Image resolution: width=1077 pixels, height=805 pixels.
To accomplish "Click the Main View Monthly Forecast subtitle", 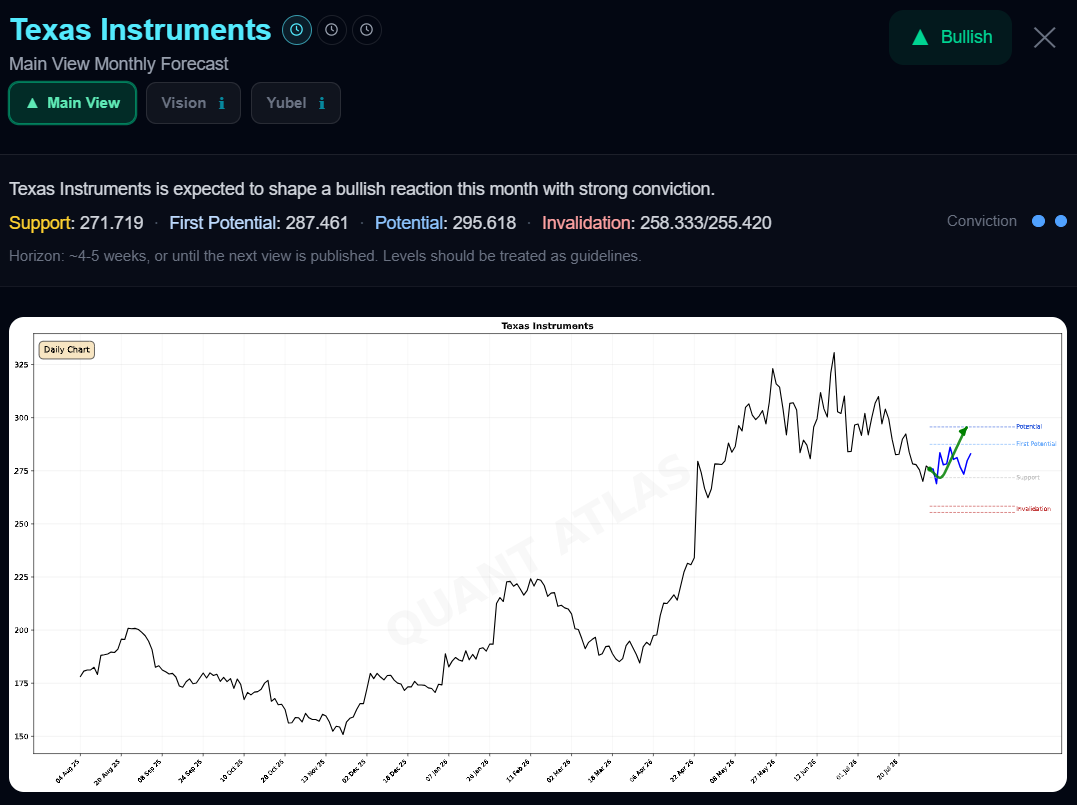I will pyautogui.click(x=119, y=64).
